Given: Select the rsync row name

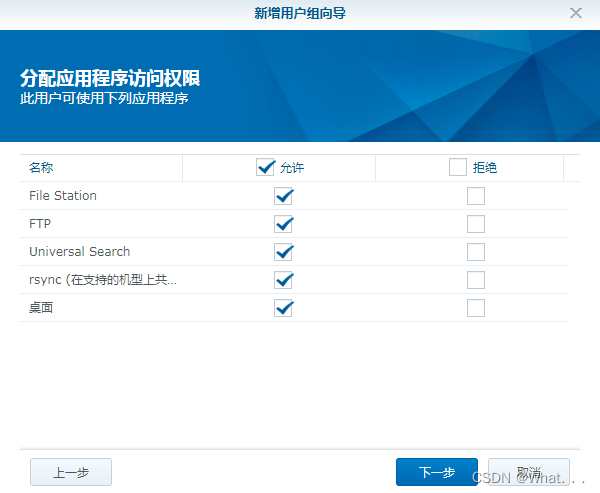Looking at the screenshot, I should point(103,280).
